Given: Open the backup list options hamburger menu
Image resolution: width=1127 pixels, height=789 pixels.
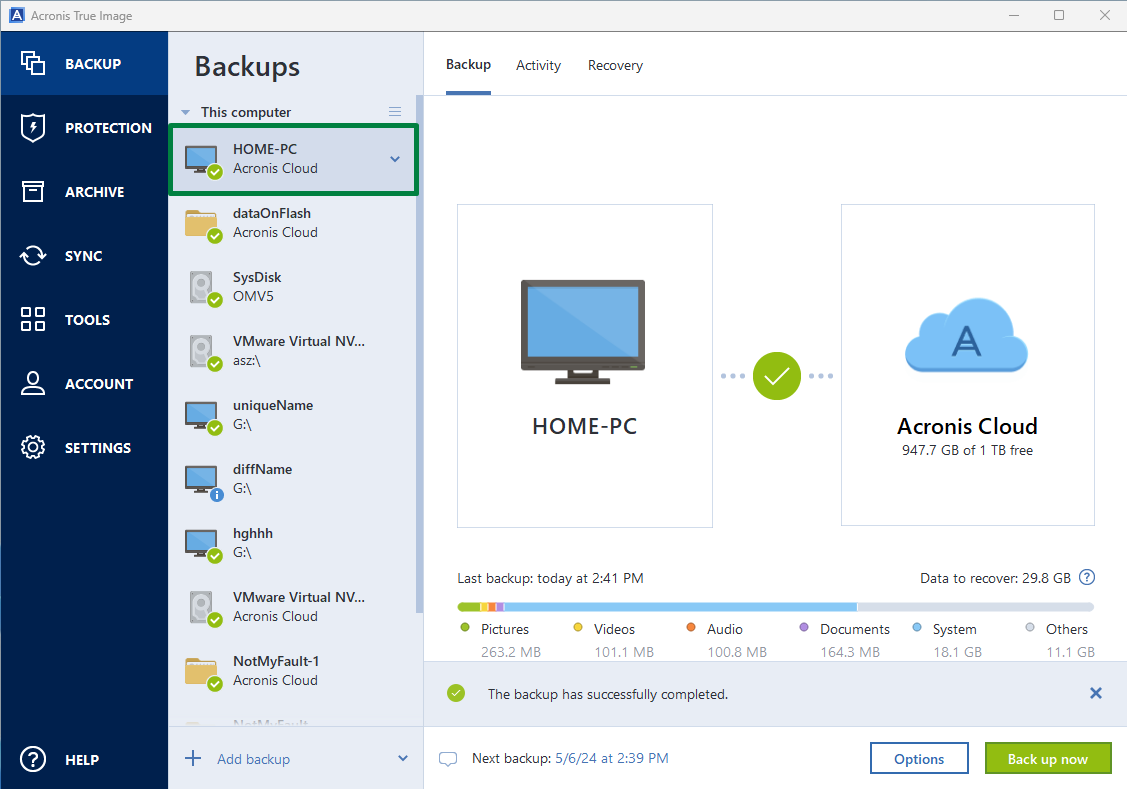Looking at the screenshot, I should [x=394, y=112].
